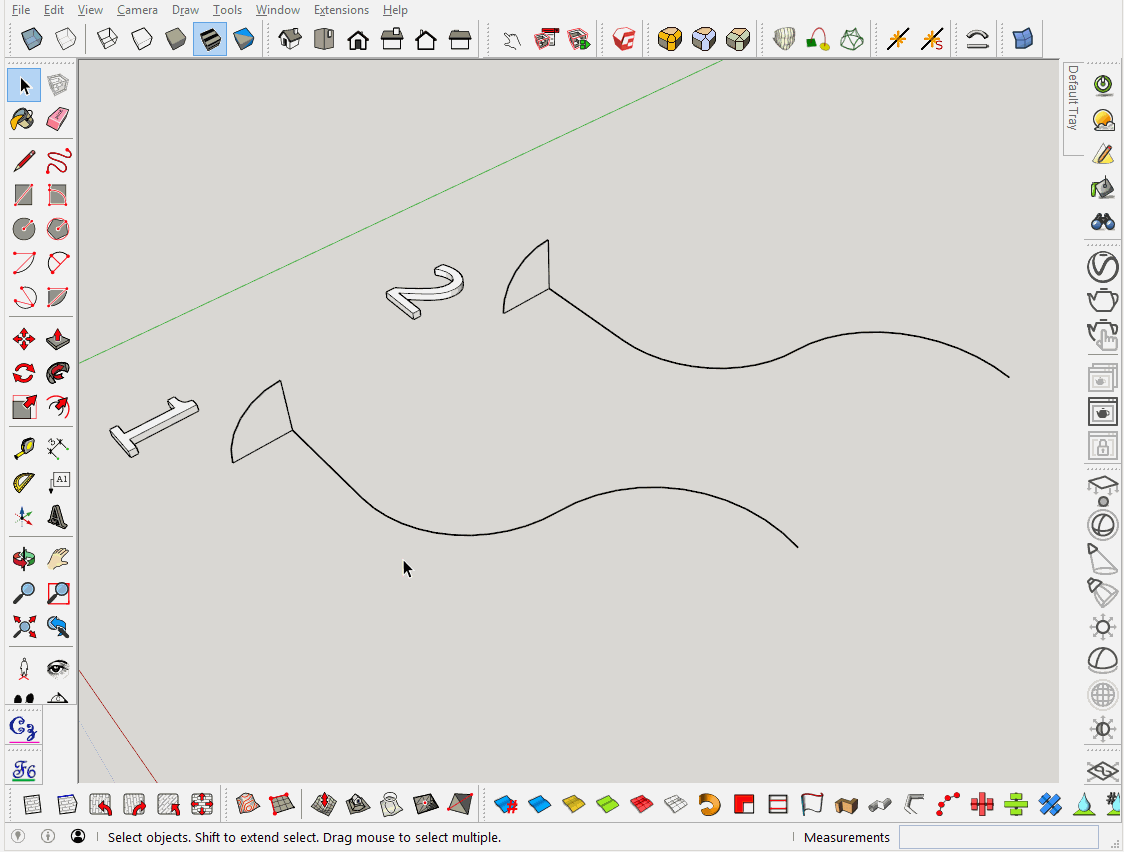
Task: Enable Monochrome face style
Action: tap(243, 39)
